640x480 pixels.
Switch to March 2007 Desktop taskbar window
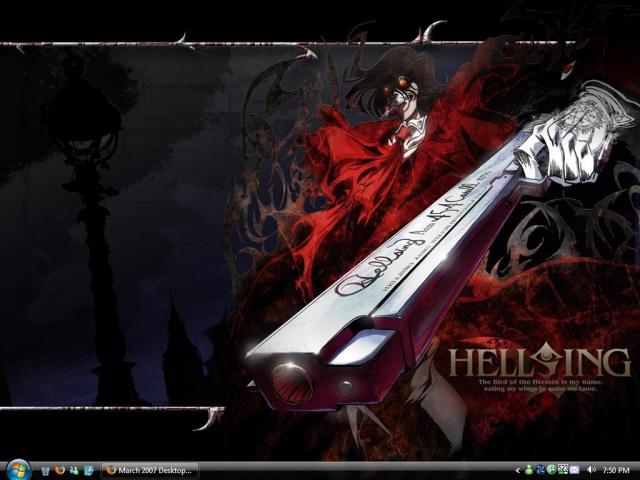149,470
